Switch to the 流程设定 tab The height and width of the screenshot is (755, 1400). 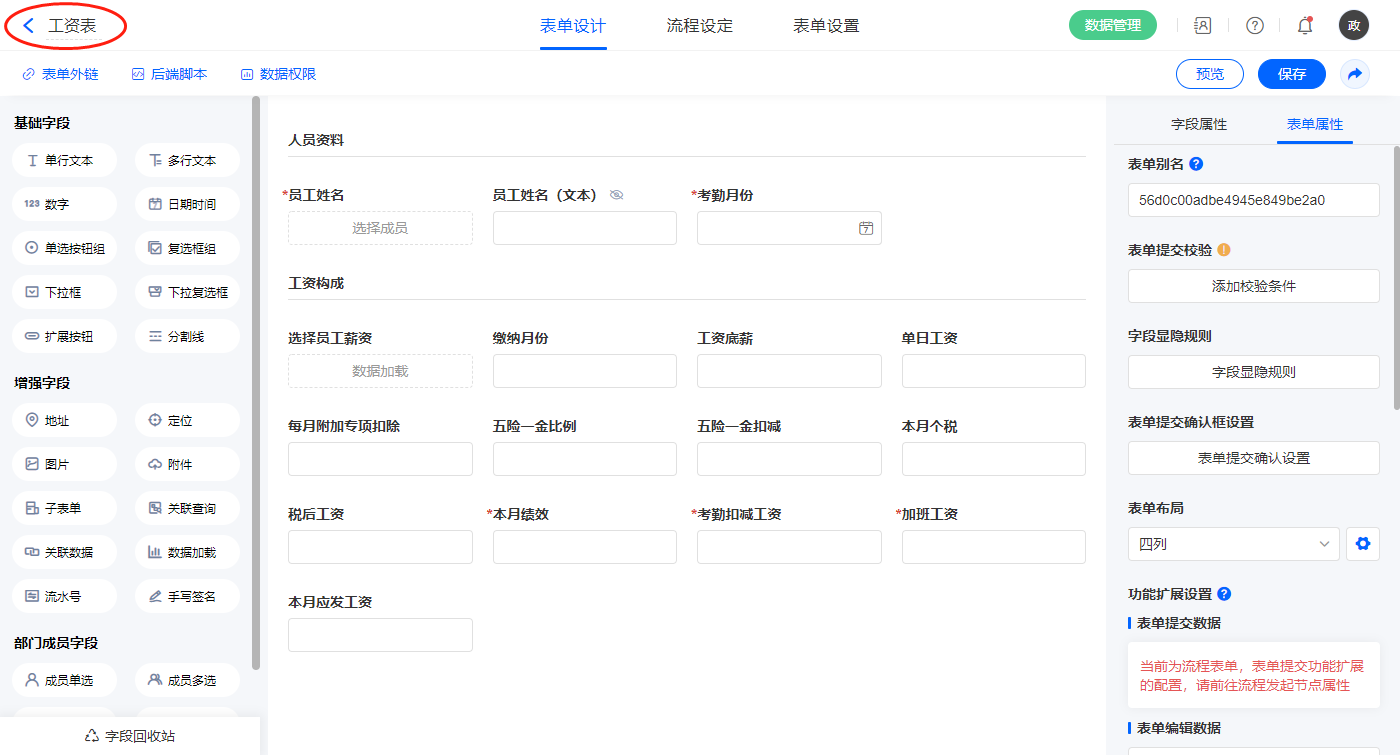[x=699, y=26]
